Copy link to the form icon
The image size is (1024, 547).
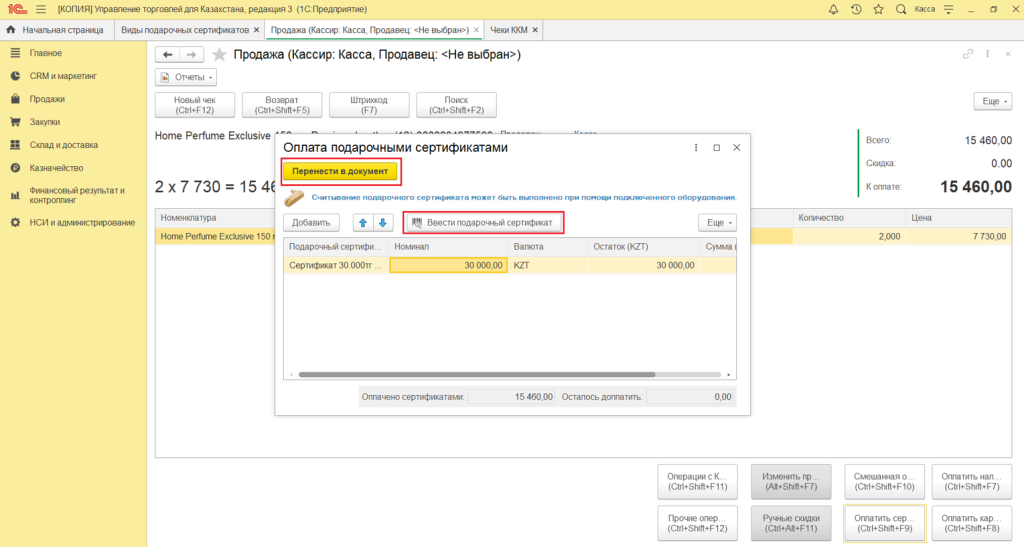point(968,54)
